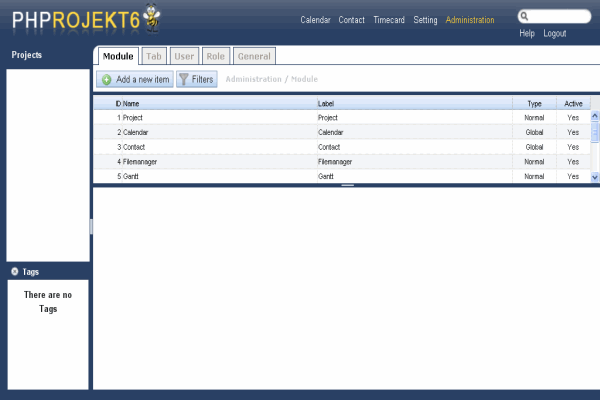Open the Setting menu item
Viewport: 600px width, 400px height.
tap(425, 20)
